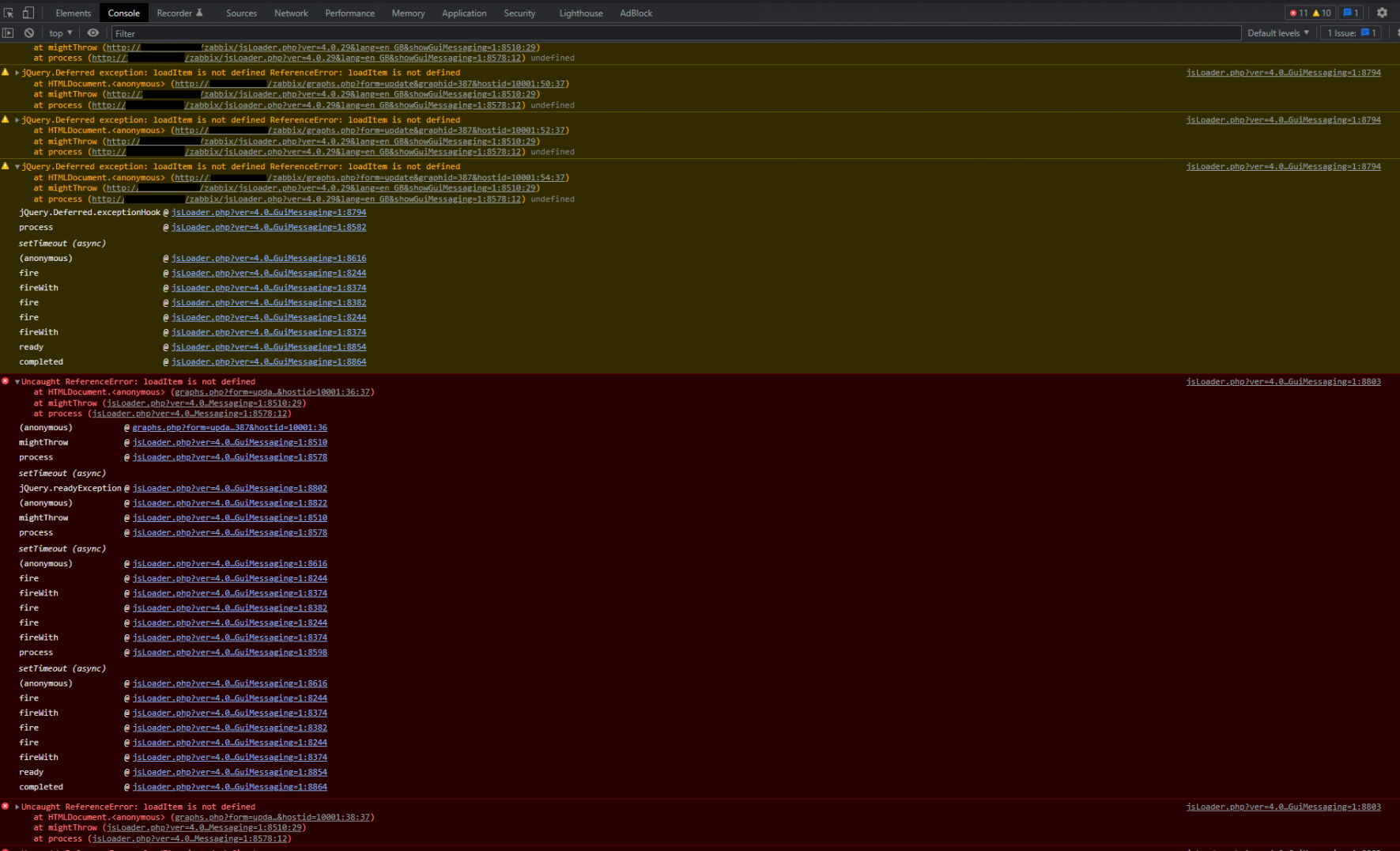Collapse the expanded jQuery.Deferred exception entry
Image resolution: width=1400 pixels, height=851 pixels.
pyautogui.click(x=16, y=166)
